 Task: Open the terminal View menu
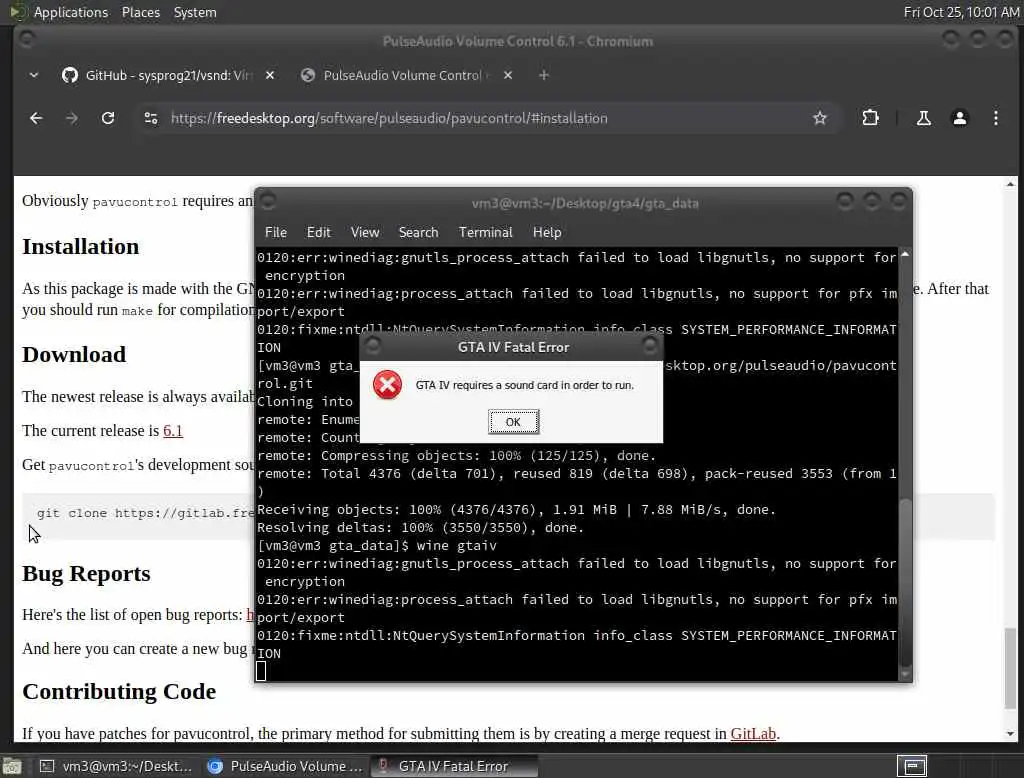[365, 233]
